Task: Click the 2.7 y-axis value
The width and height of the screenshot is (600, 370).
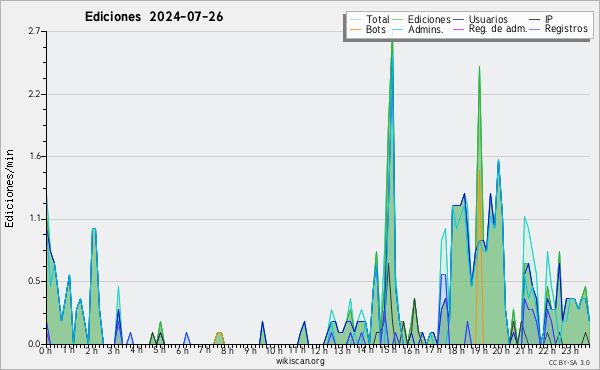Action: 34,31
